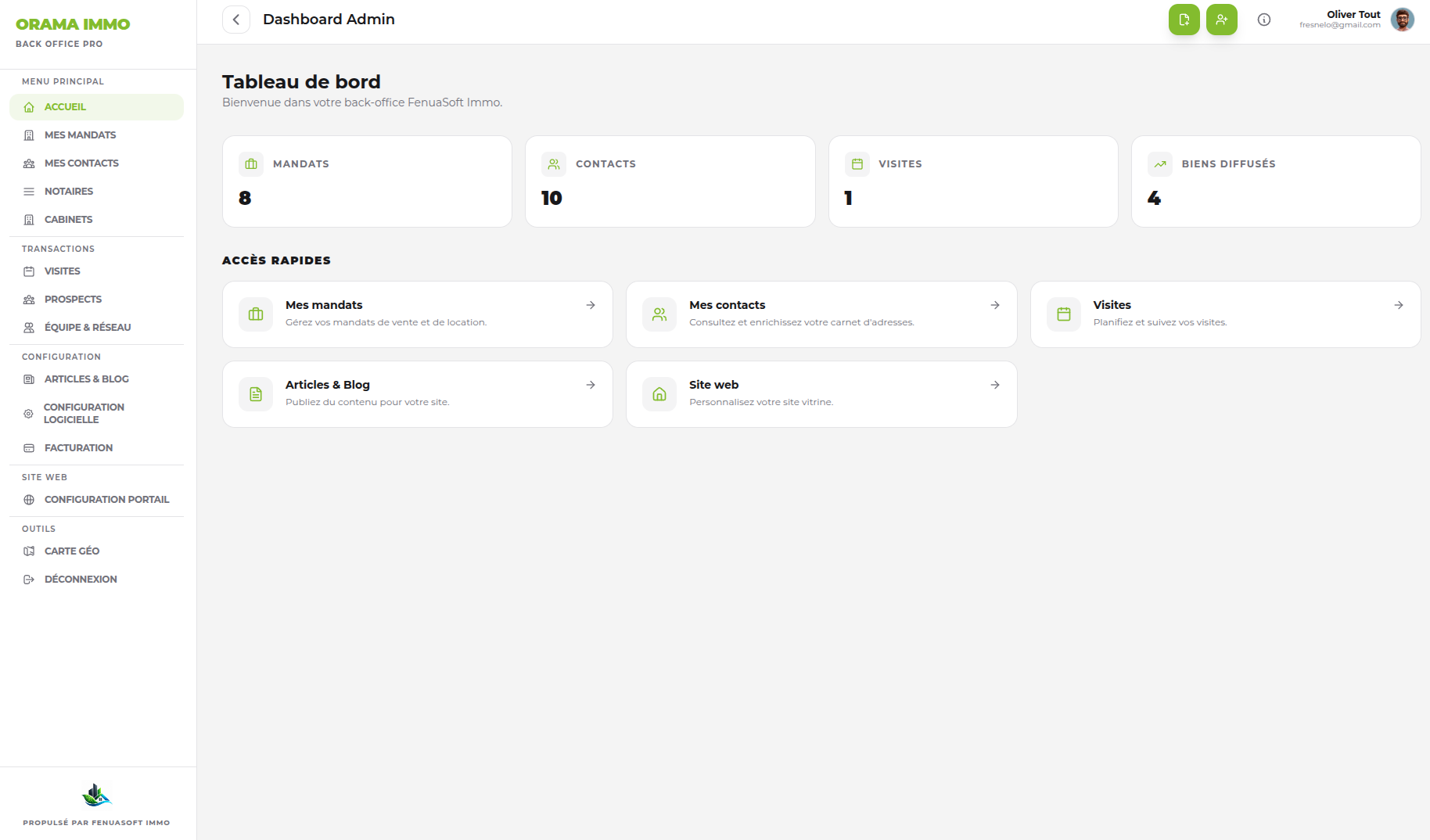Viewport: 1430px width, 840px height.
Task: Go to Cabinets in the sidebar
Action: pos(96,220)
